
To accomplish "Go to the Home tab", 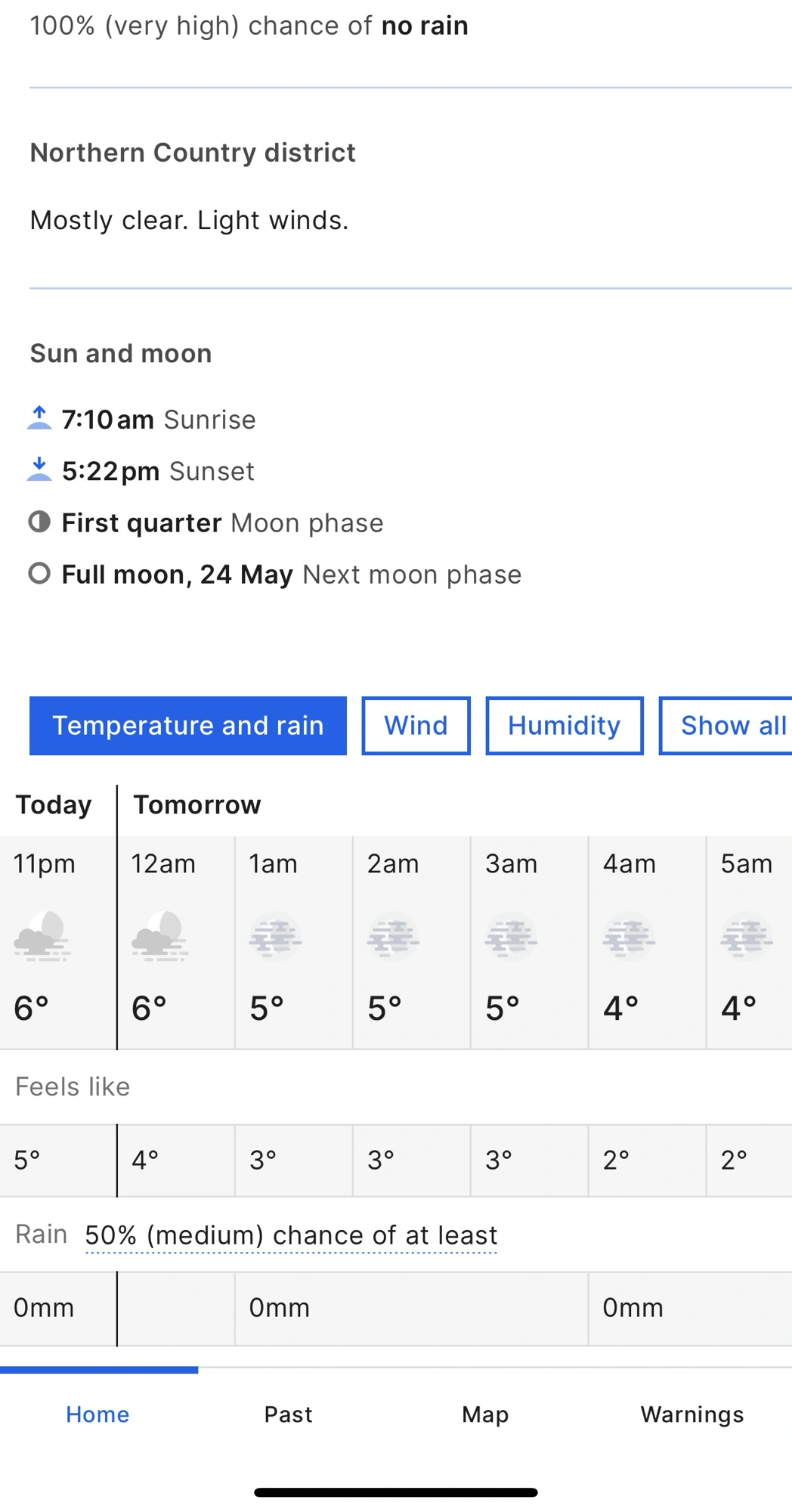I will click(x=97, y=1414).
